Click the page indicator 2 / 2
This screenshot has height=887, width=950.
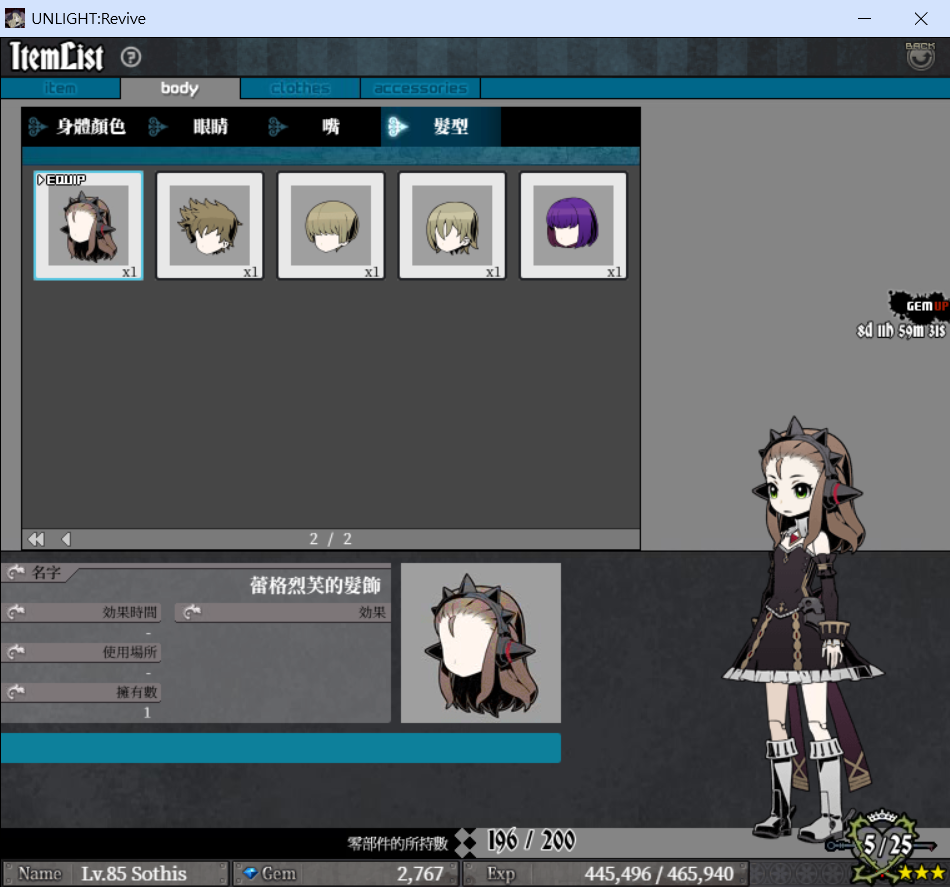click(x=331, y=539)
